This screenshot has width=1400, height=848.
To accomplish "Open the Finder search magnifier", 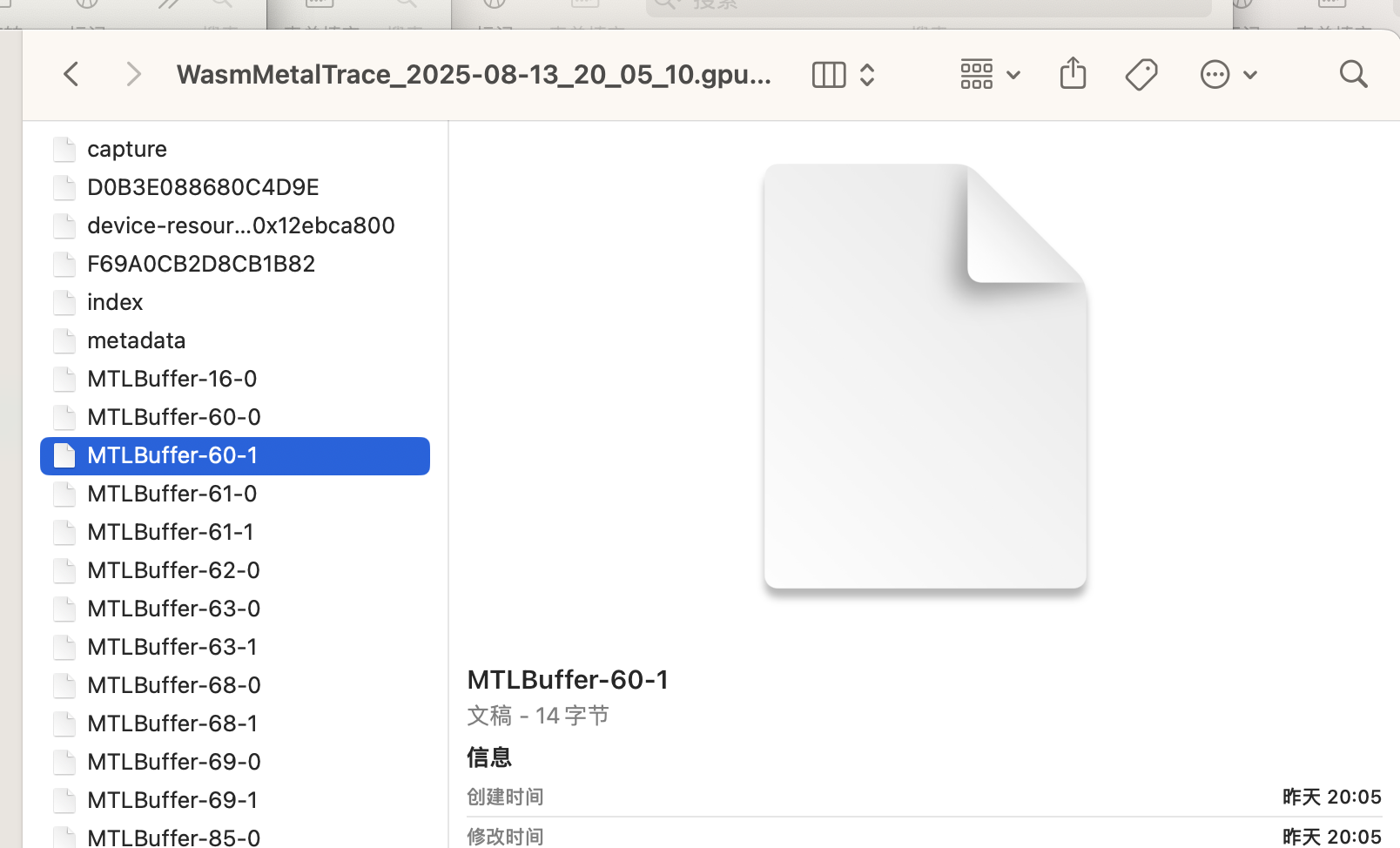I will point(1353,74).
